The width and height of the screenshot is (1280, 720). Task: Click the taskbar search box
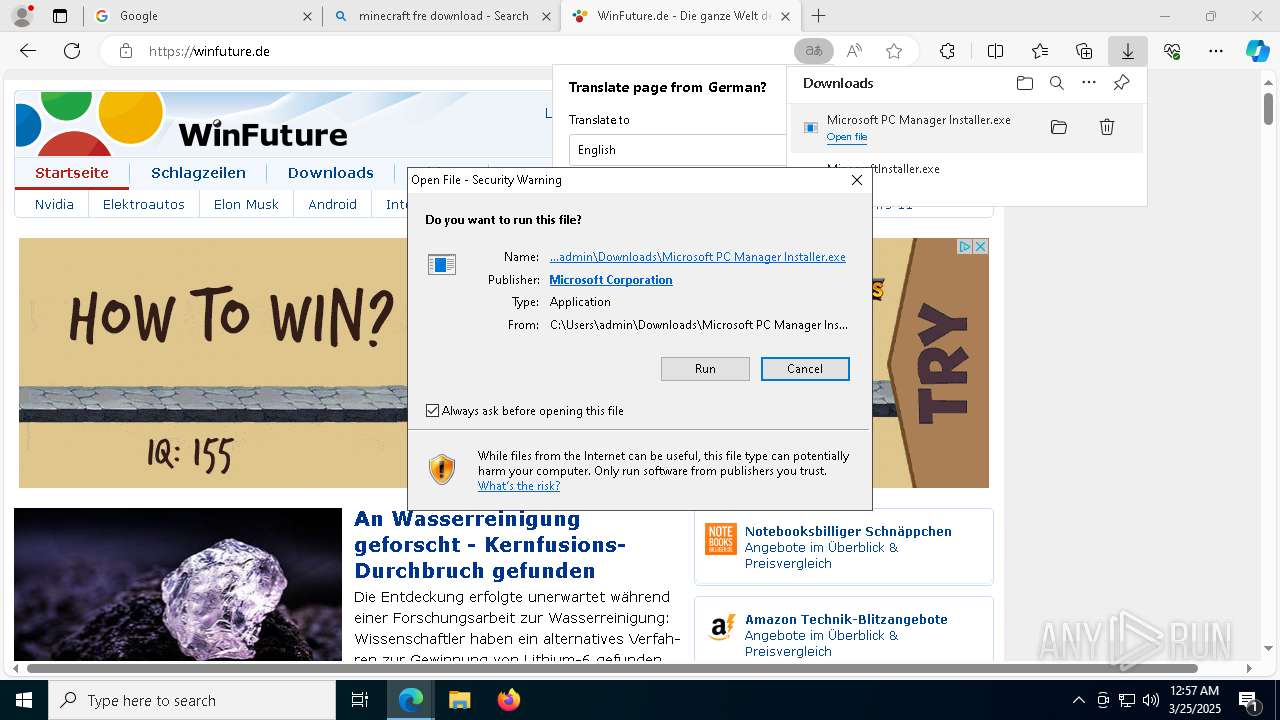tap(192, 700)
